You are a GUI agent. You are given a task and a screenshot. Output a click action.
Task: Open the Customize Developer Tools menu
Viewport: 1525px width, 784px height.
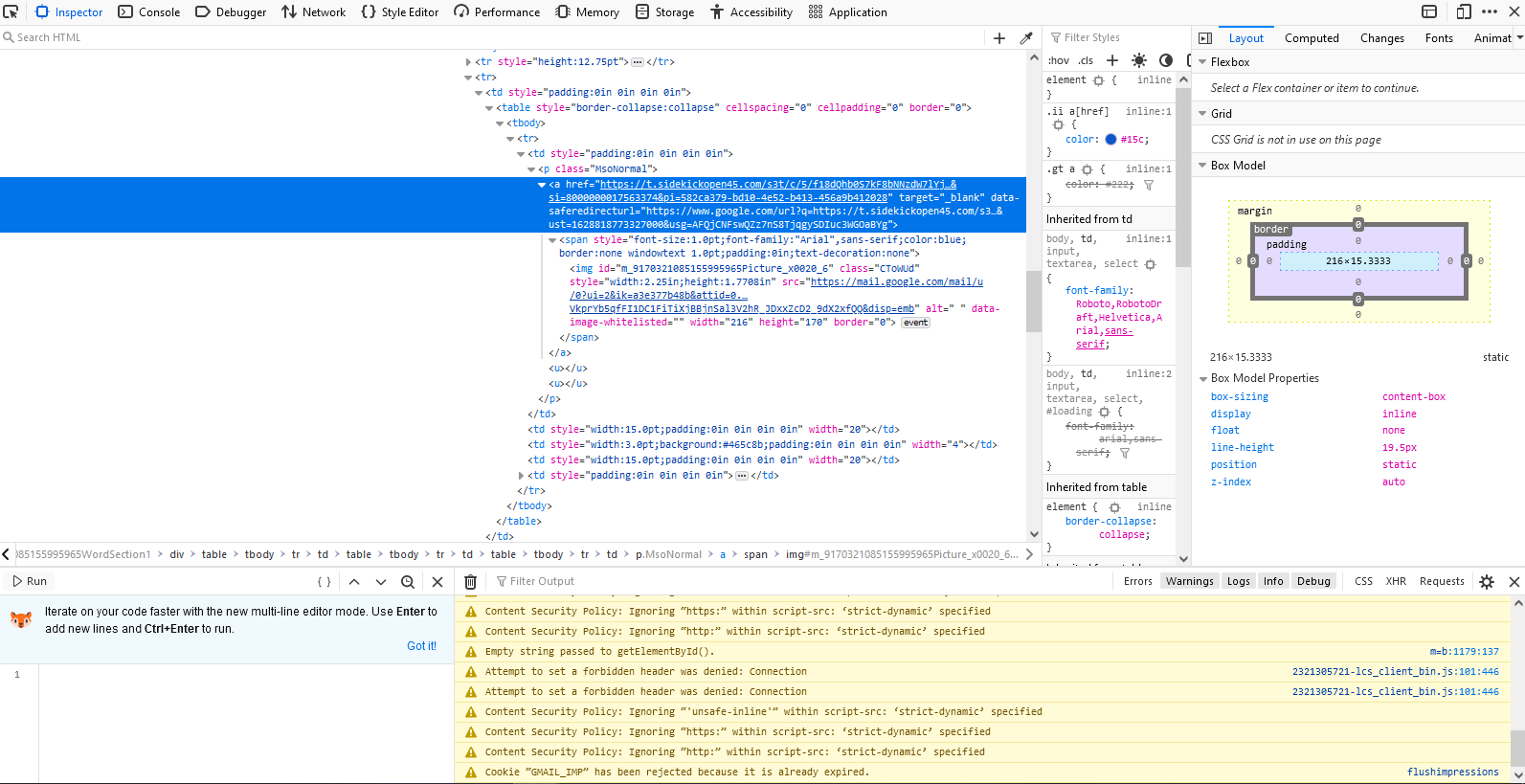pos(1490,11)
